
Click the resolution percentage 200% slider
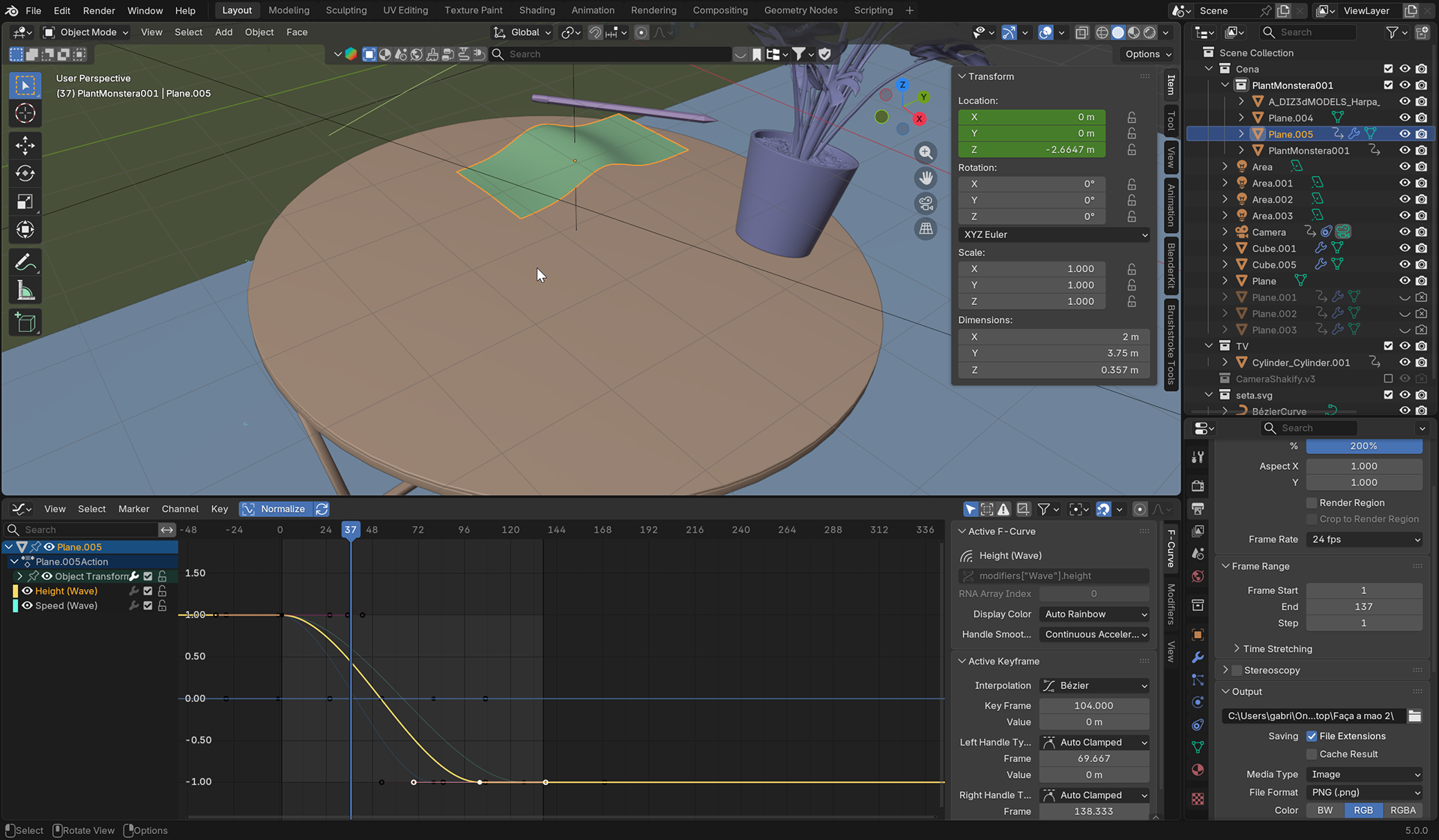coord(1363,446)
